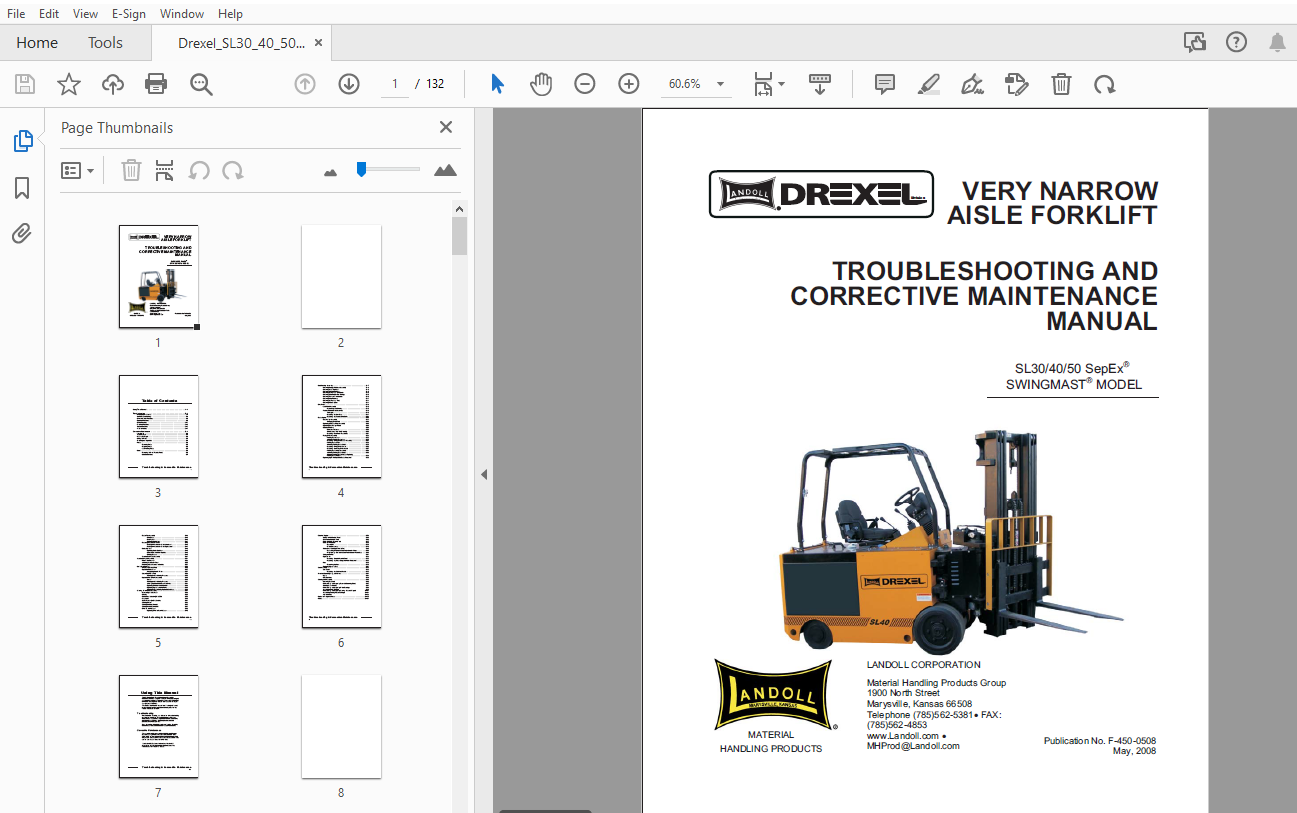Click the MHProd@Landoll.com email link
Viewport: 1297px width, 813px height.
coord(913,746)
